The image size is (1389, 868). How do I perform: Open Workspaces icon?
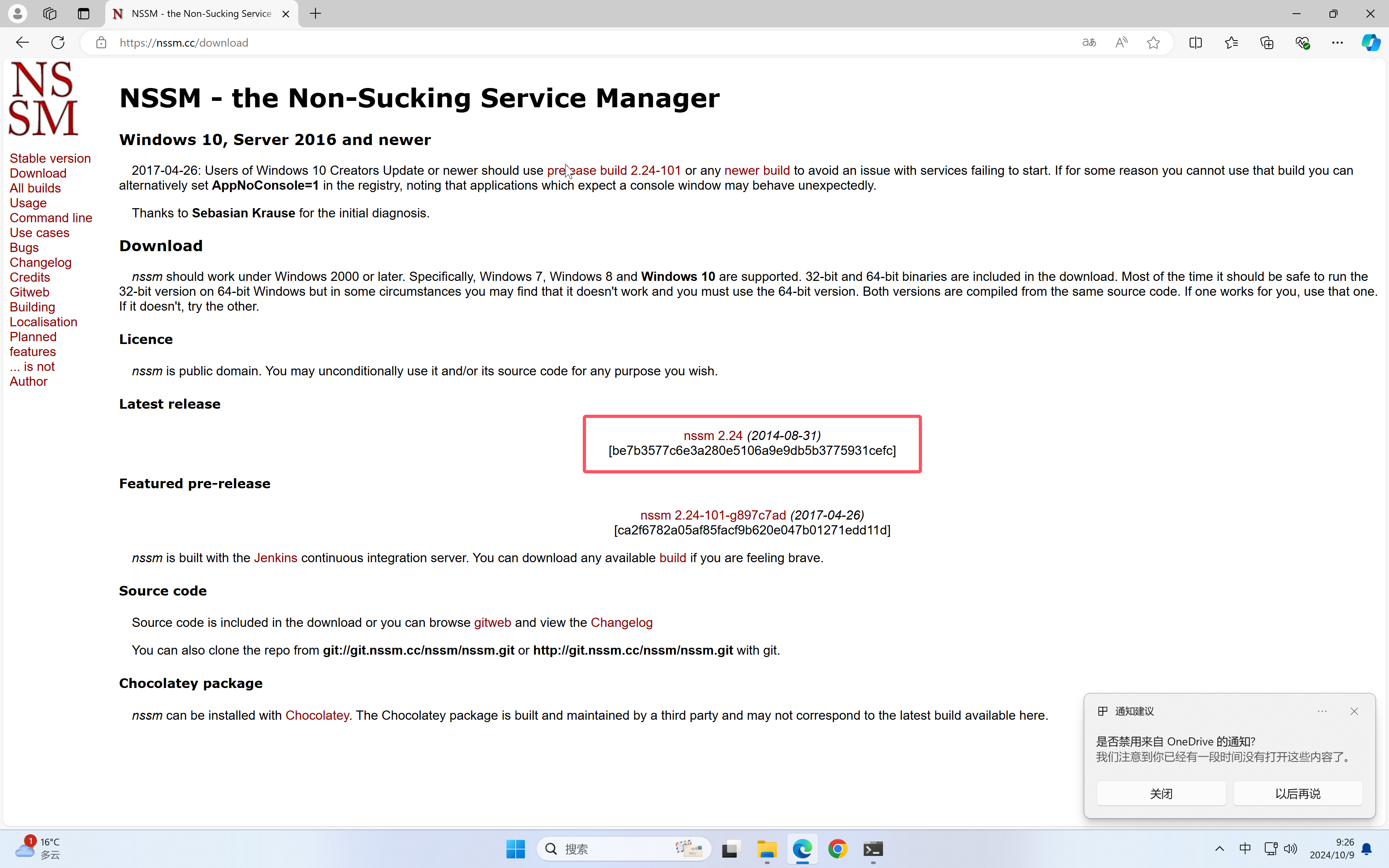[x=50, y=14]
